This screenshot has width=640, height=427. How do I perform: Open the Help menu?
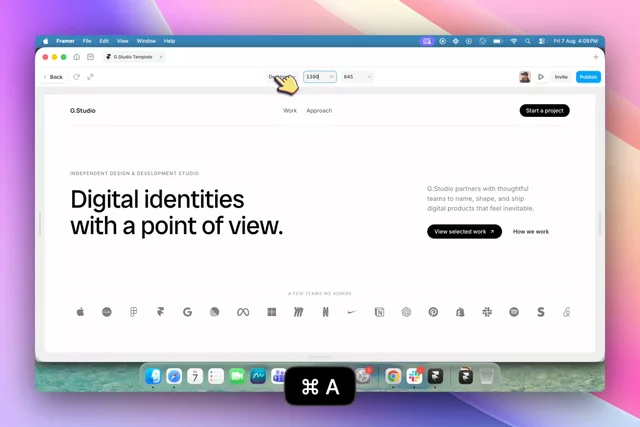coord(169,41)
